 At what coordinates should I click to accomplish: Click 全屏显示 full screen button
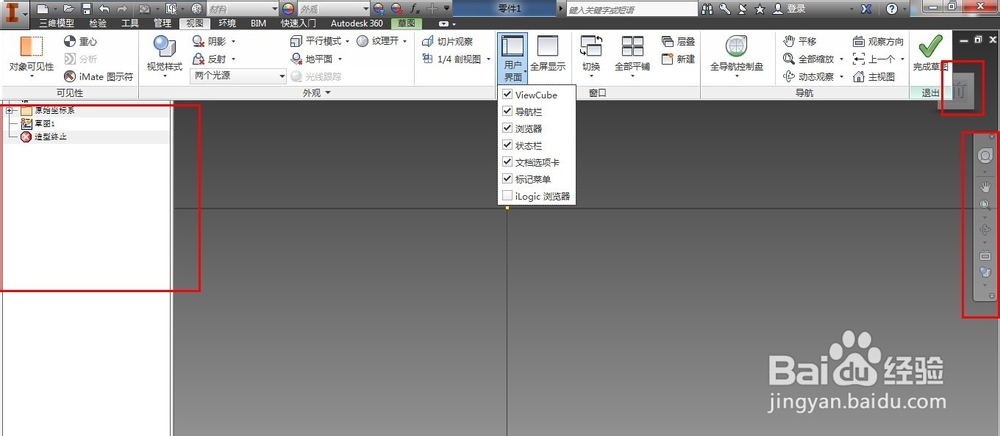coord(547,54)
